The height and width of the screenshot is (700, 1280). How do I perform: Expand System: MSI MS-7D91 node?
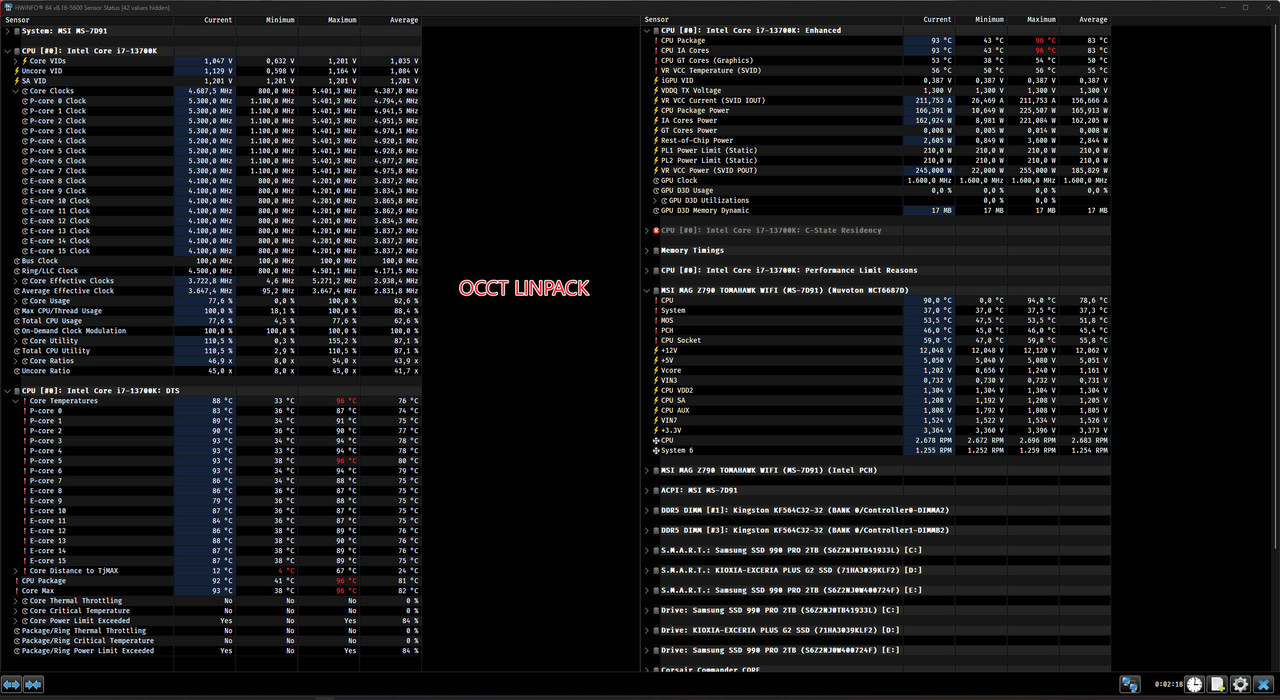7,31
